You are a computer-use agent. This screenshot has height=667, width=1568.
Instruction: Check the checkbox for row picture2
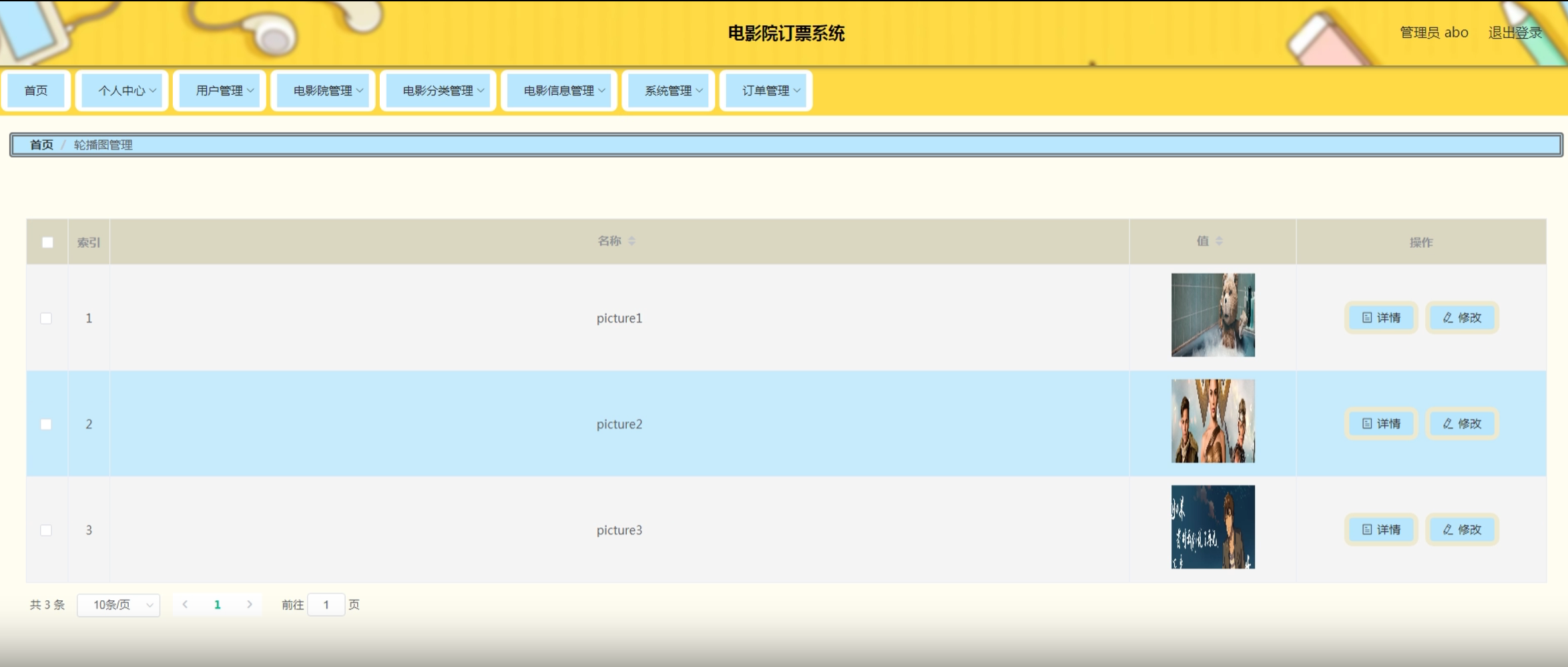coord(46,425)
